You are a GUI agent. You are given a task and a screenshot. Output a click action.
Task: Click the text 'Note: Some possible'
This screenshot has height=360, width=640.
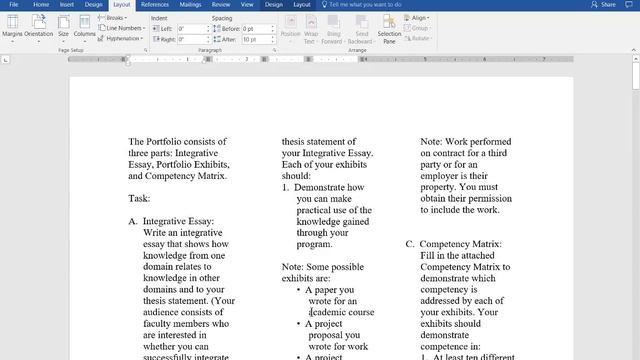[x=322, y=267]
